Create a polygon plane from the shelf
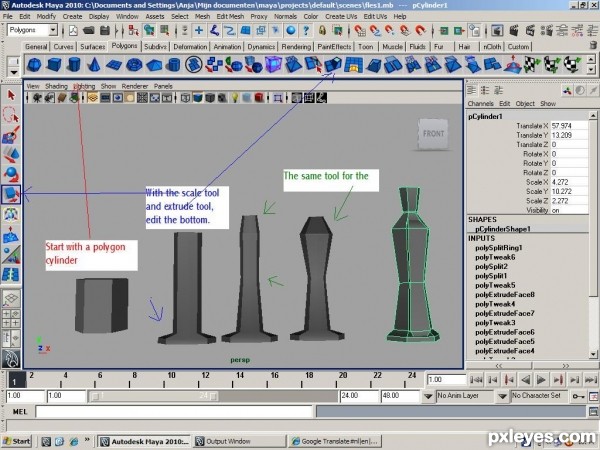The width and height of the screenshot is (600, 450). pyautogui.click(x=114, y=64)
